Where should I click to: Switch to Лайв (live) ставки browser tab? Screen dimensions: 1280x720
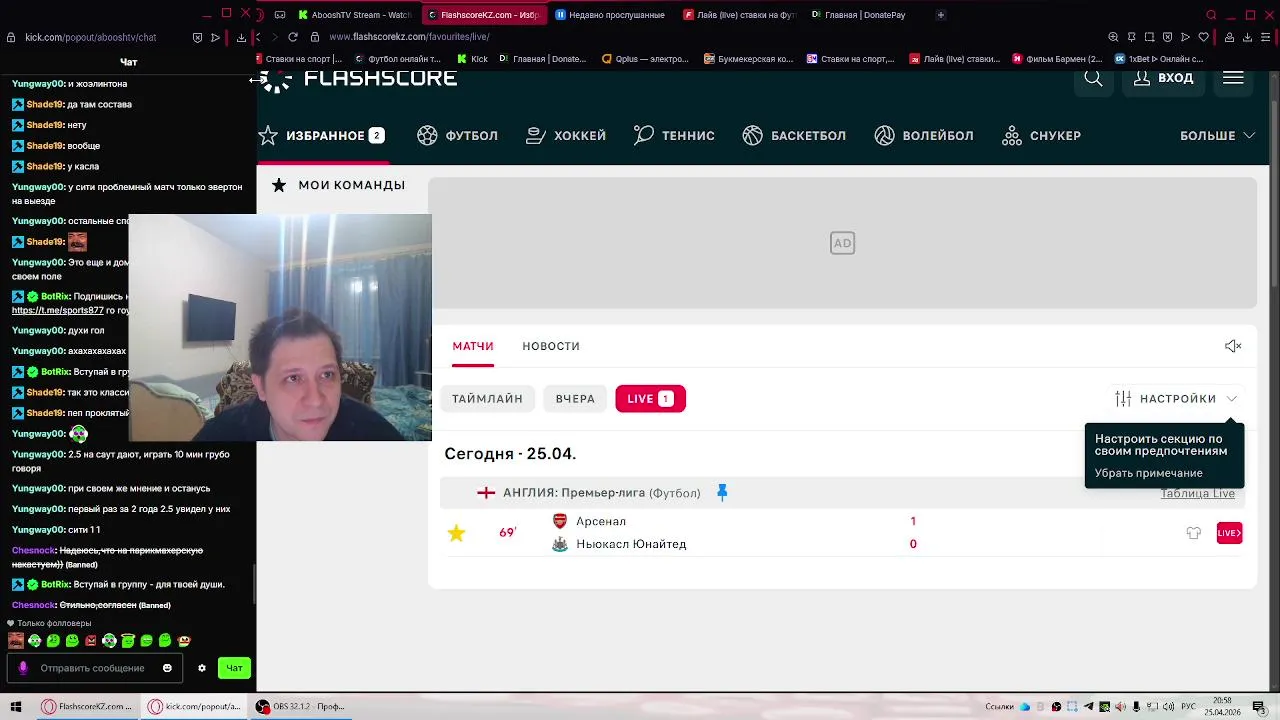point(739,15)
